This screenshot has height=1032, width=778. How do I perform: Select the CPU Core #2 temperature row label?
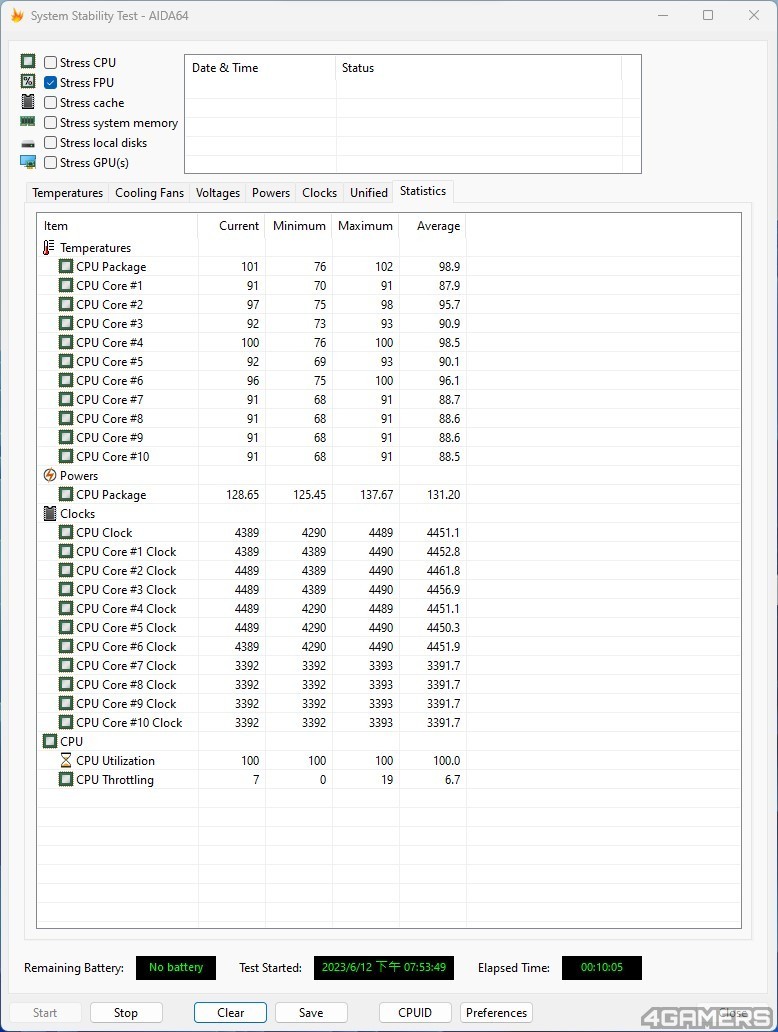coord(109,304)
